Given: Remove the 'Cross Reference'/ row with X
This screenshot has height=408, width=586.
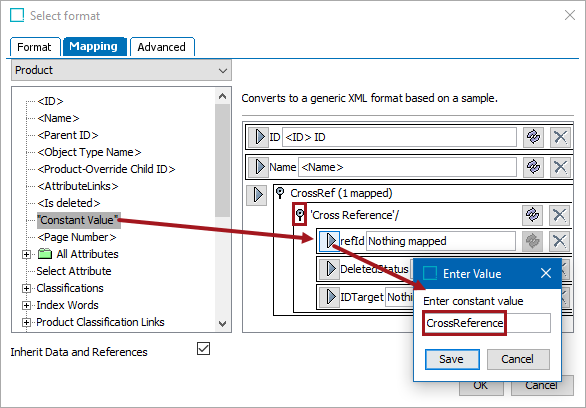Looking at the screenshot, I should pos(559,215).
